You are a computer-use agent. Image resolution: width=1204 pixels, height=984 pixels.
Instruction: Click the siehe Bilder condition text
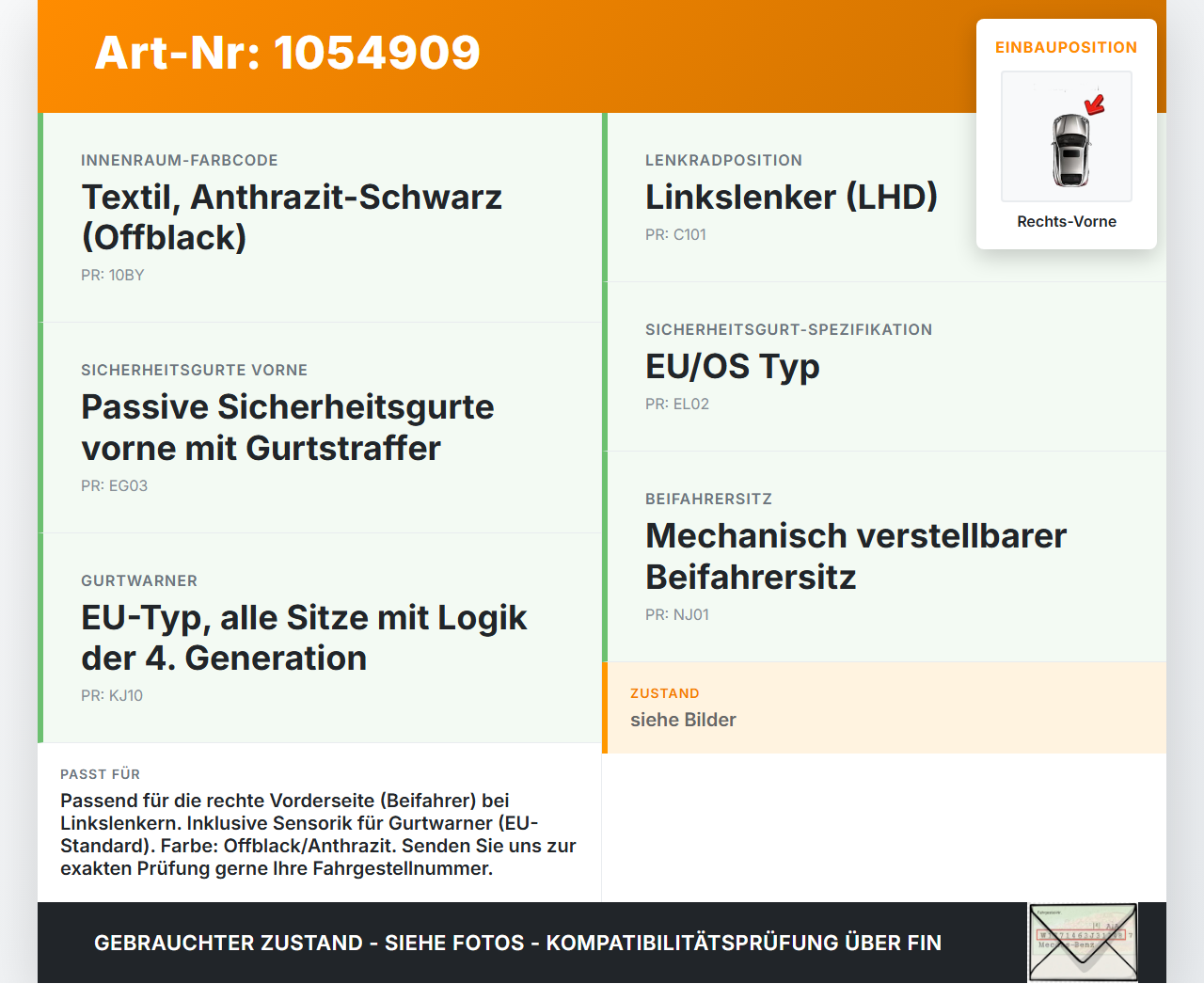coord(683,720)
